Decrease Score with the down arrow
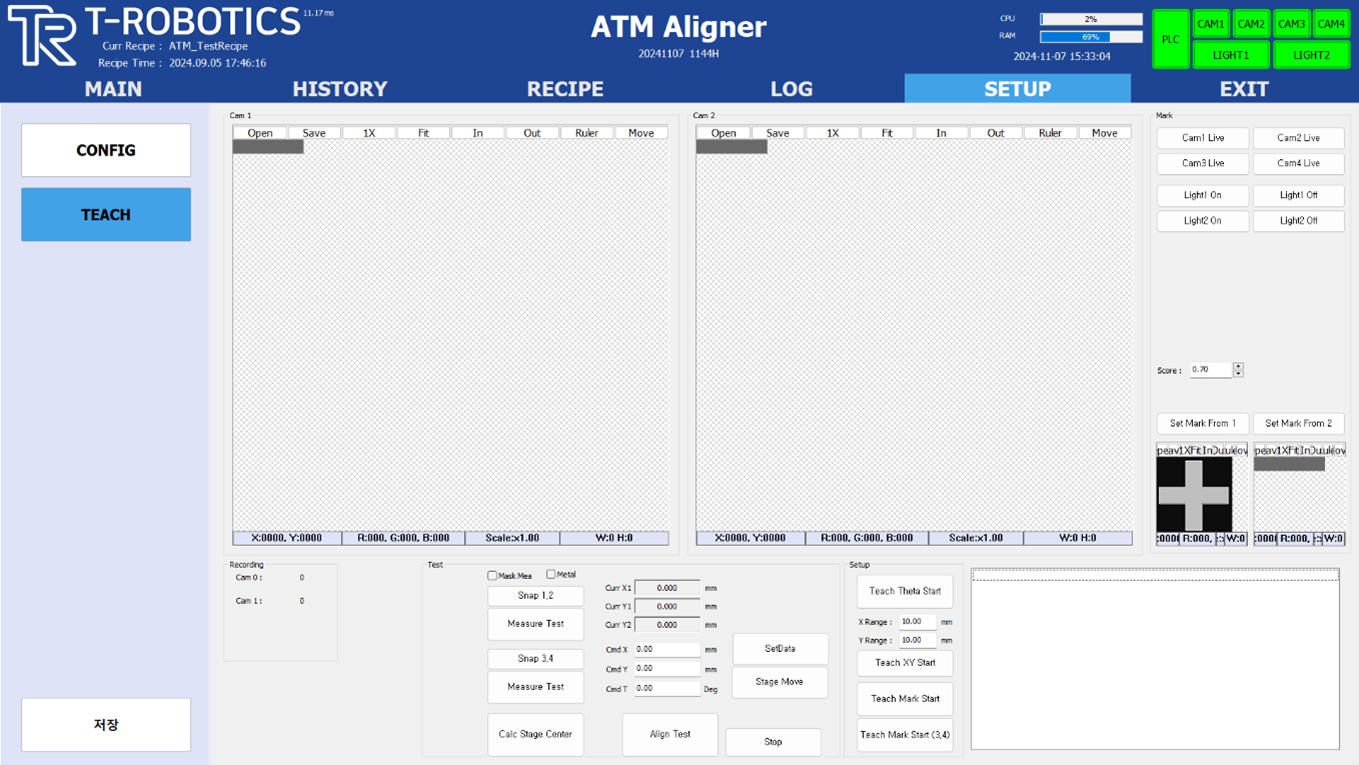The width and height of the screenshot is (1359, 765). coord(1238,374)
